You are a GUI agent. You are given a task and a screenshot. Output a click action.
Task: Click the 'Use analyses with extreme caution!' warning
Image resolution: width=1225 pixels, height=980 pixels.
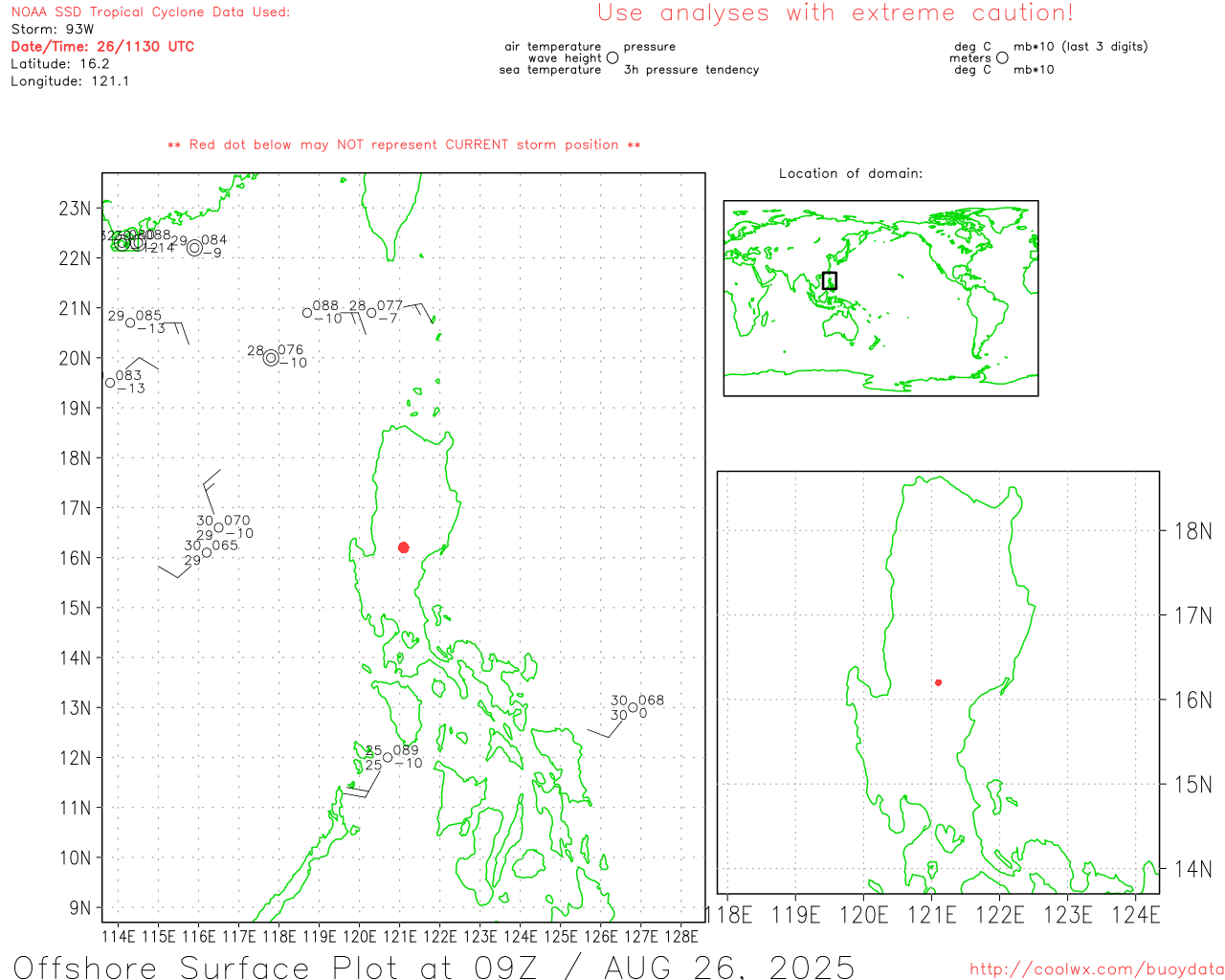(835, 13)
